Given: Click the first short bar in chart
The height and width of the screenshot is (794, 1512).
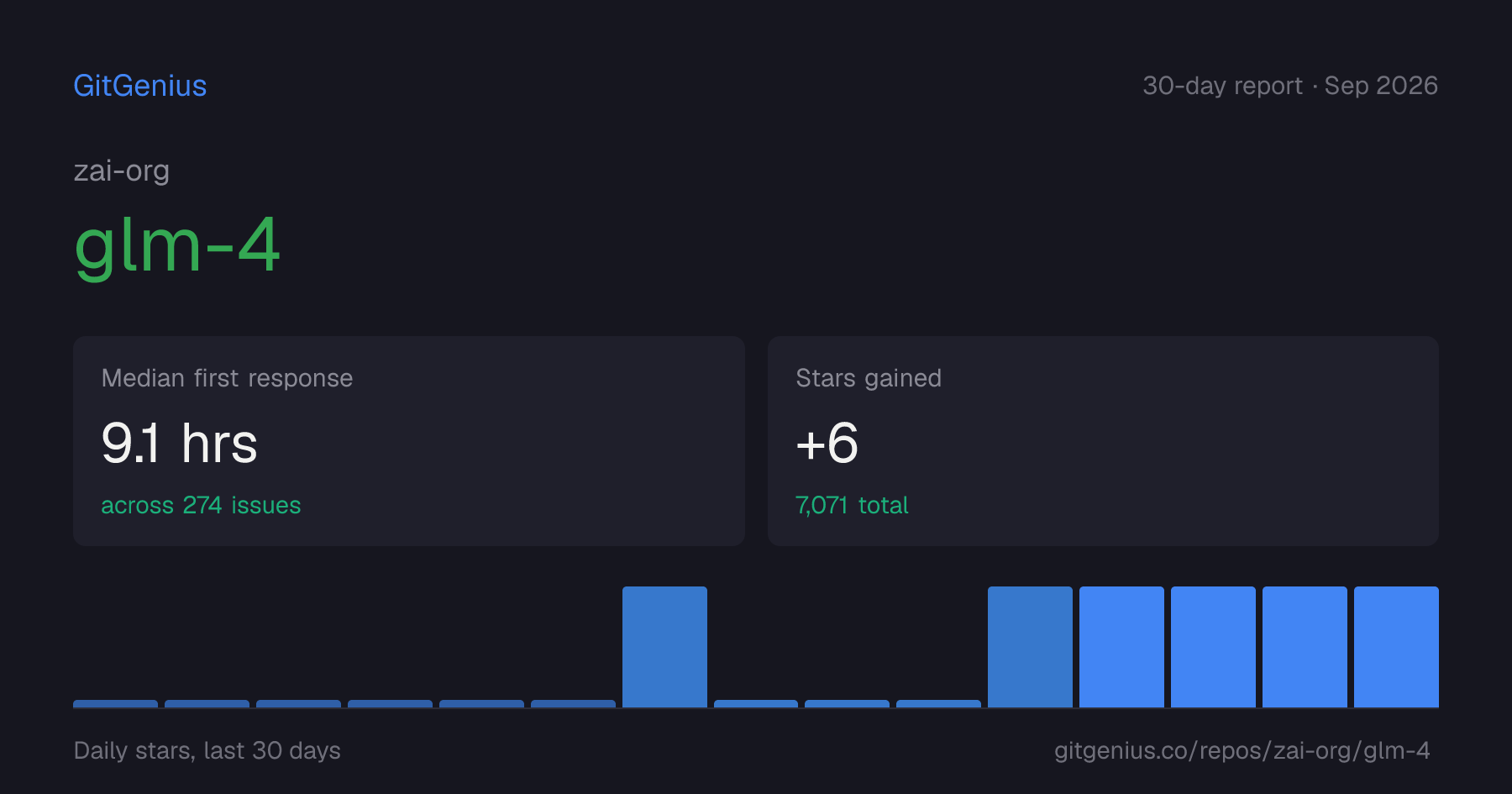Looking at the screenshot, I should 115,704.
